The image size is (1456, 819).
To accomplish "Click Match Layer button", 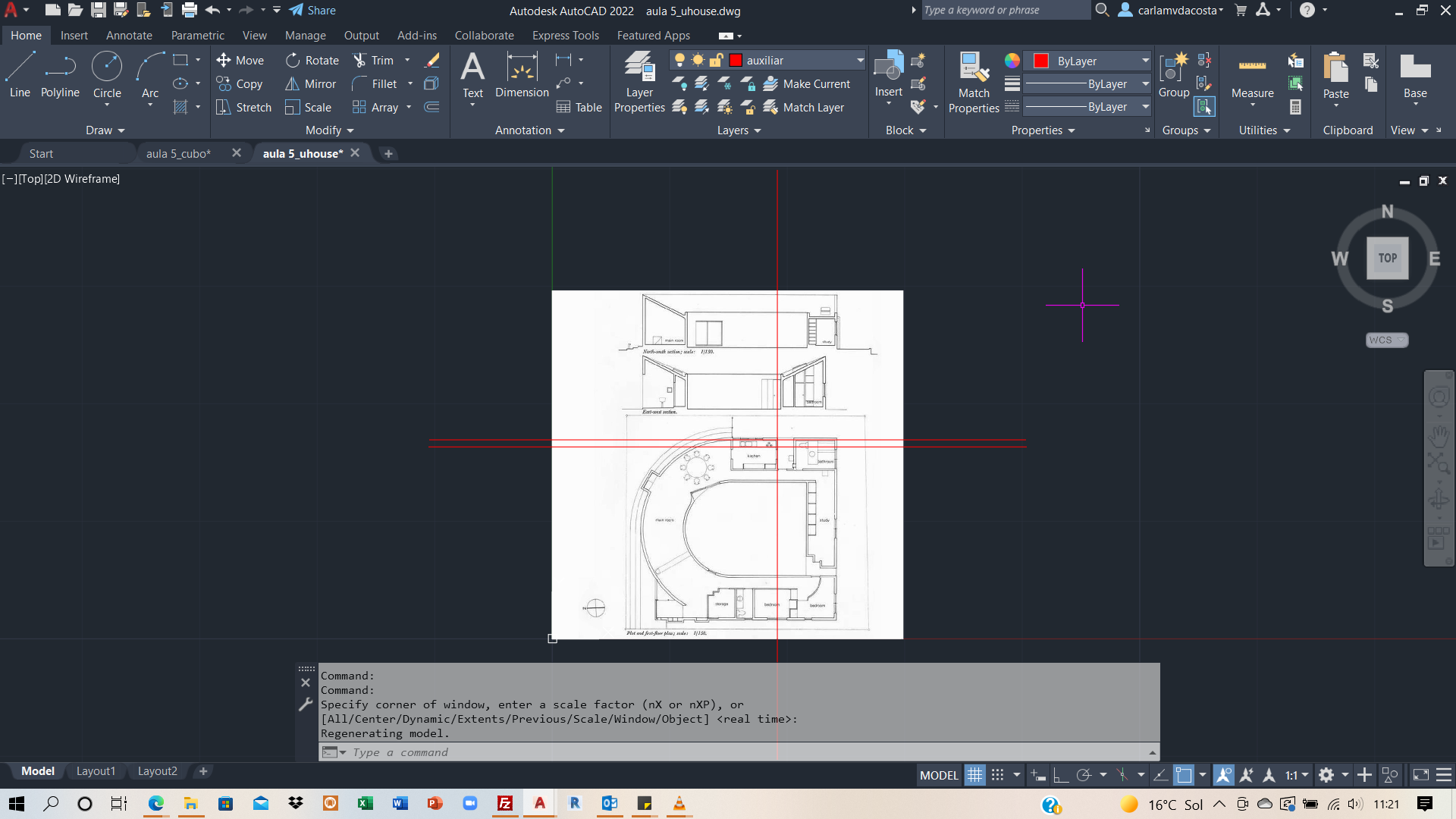I will [804, 107].
